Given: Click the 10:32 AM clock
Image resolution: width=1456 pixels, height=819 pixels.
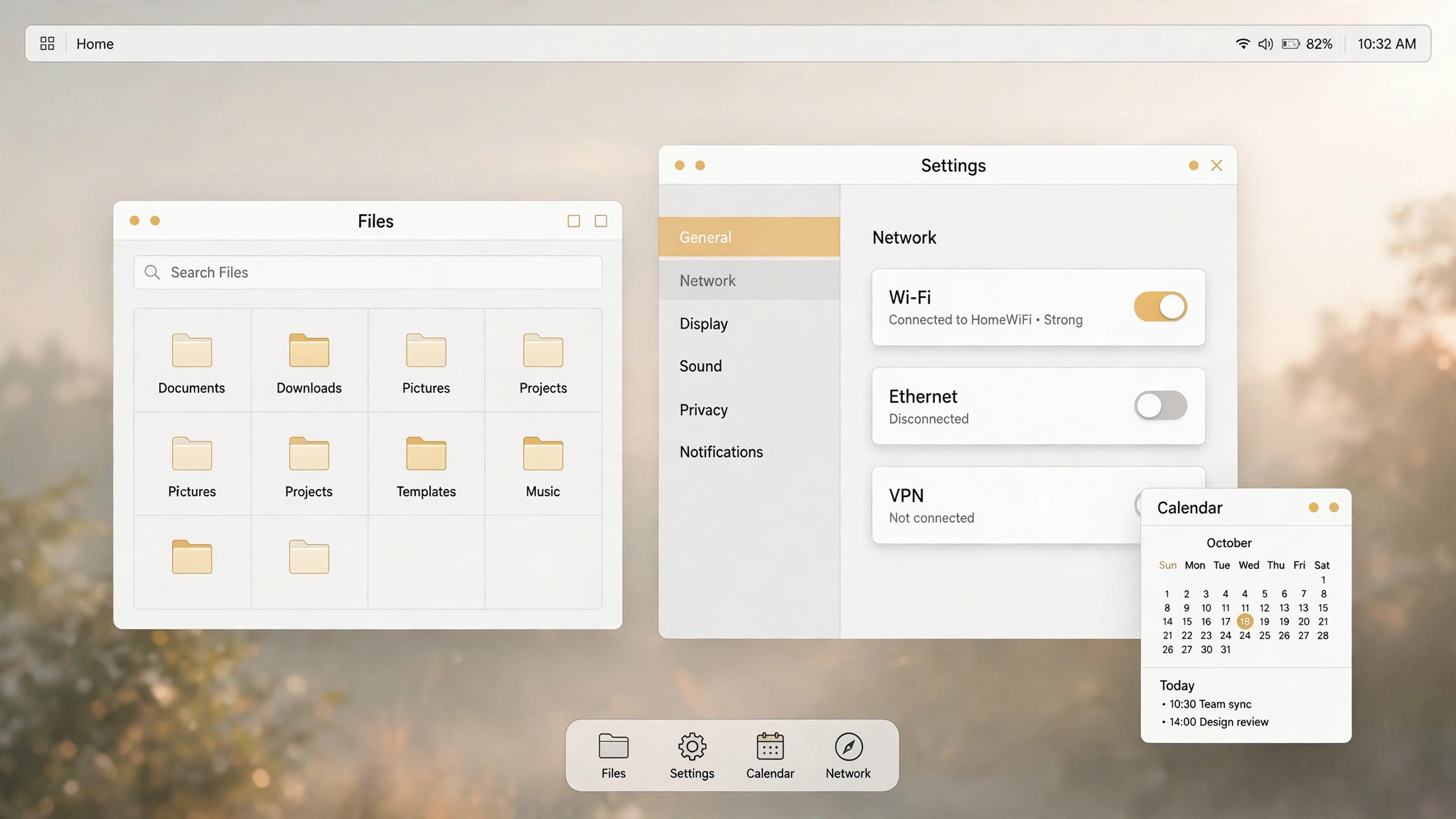Looking at the screenshot, I should (1386, 44).
